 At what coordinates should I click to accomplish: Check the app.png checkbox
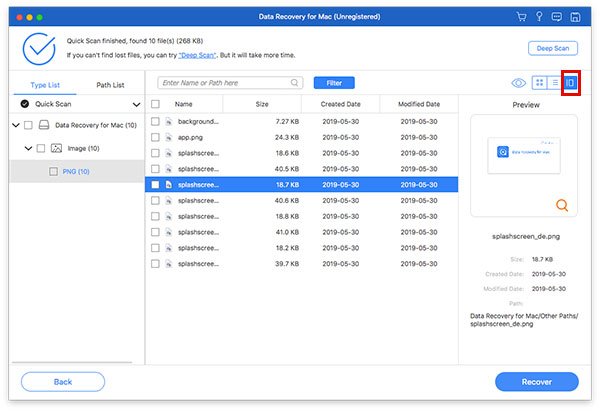click(155, 137)
